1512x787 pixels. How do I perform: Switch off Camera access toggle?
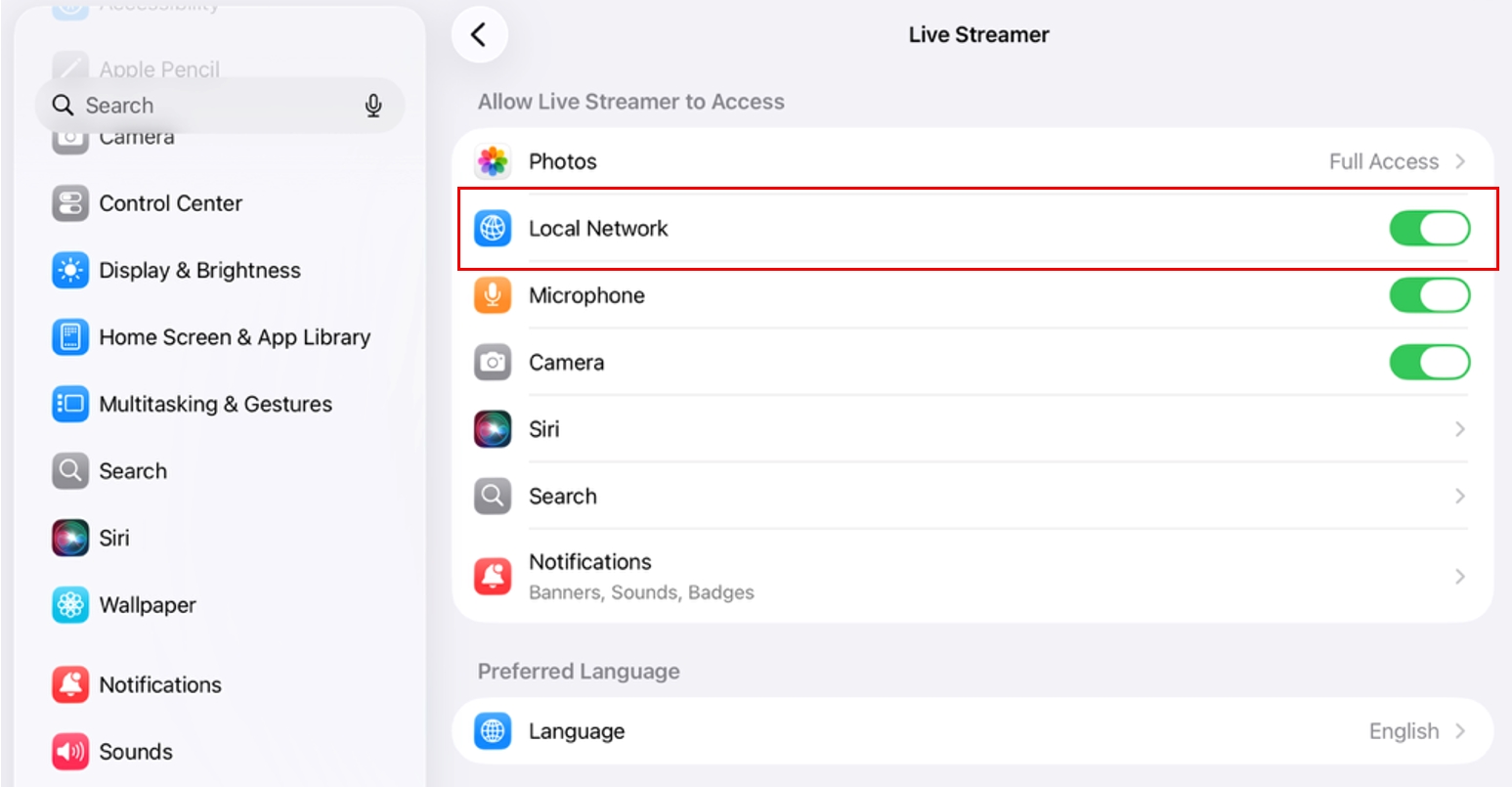(x=1429, y=363)
